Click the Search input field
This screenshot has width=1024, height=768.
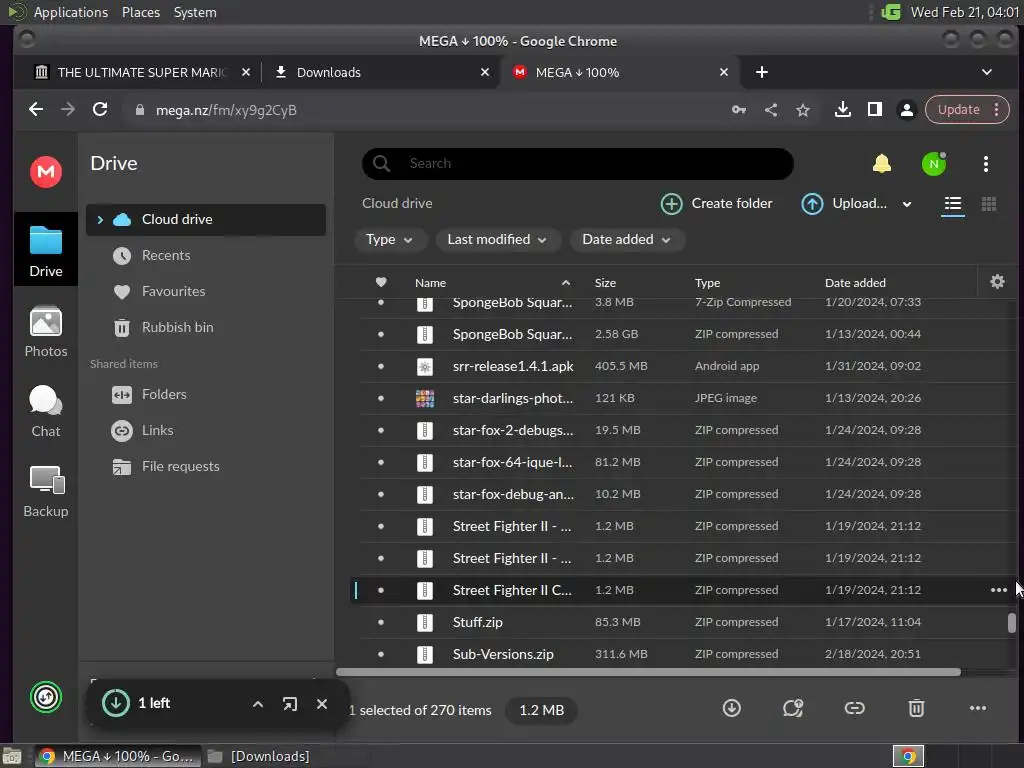578,163
